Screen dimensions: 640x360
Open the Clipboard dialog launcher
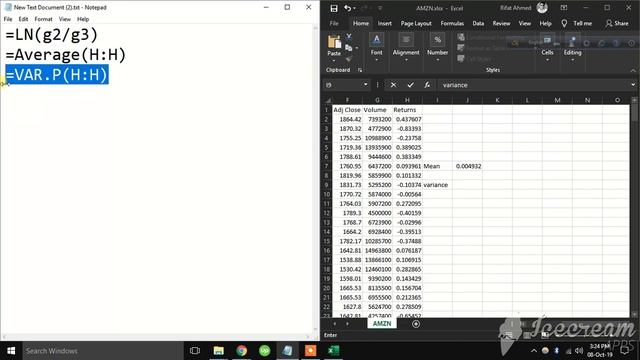tap(360, 70)
